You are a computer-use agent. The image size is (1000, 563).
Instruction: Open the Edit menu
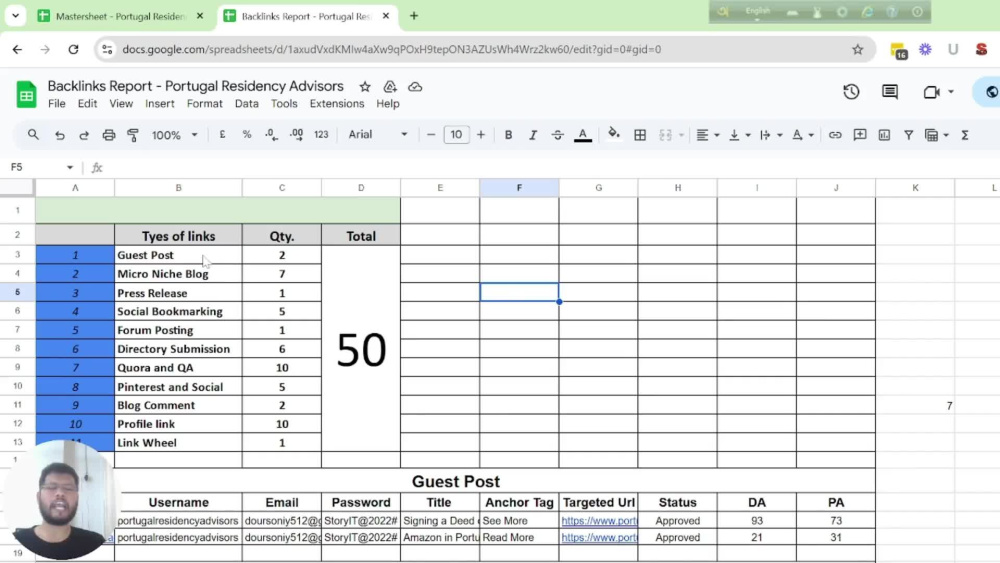point(87,103)
